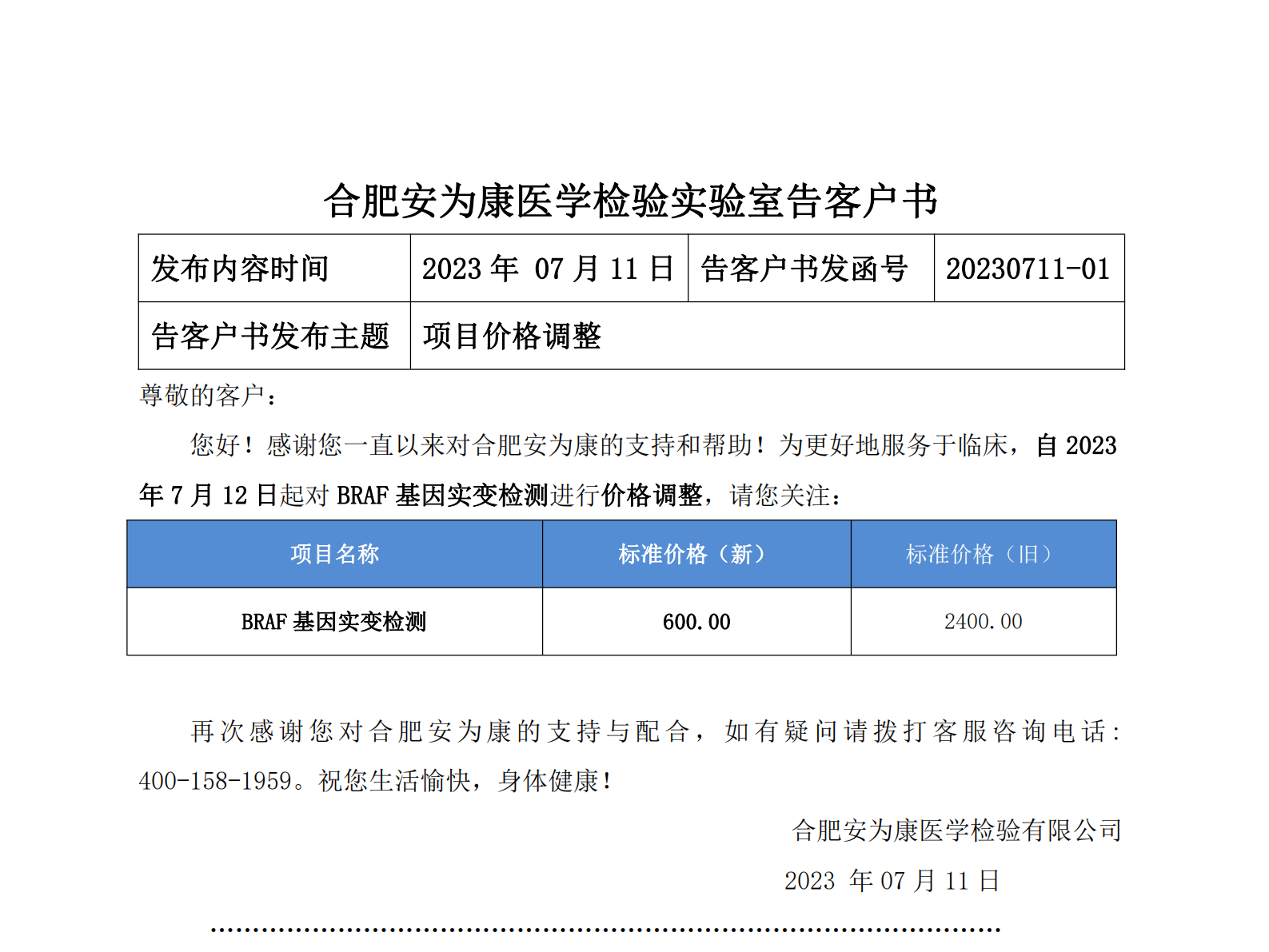
Task: Select the new price 600.00
Action: tap(696, 622)
